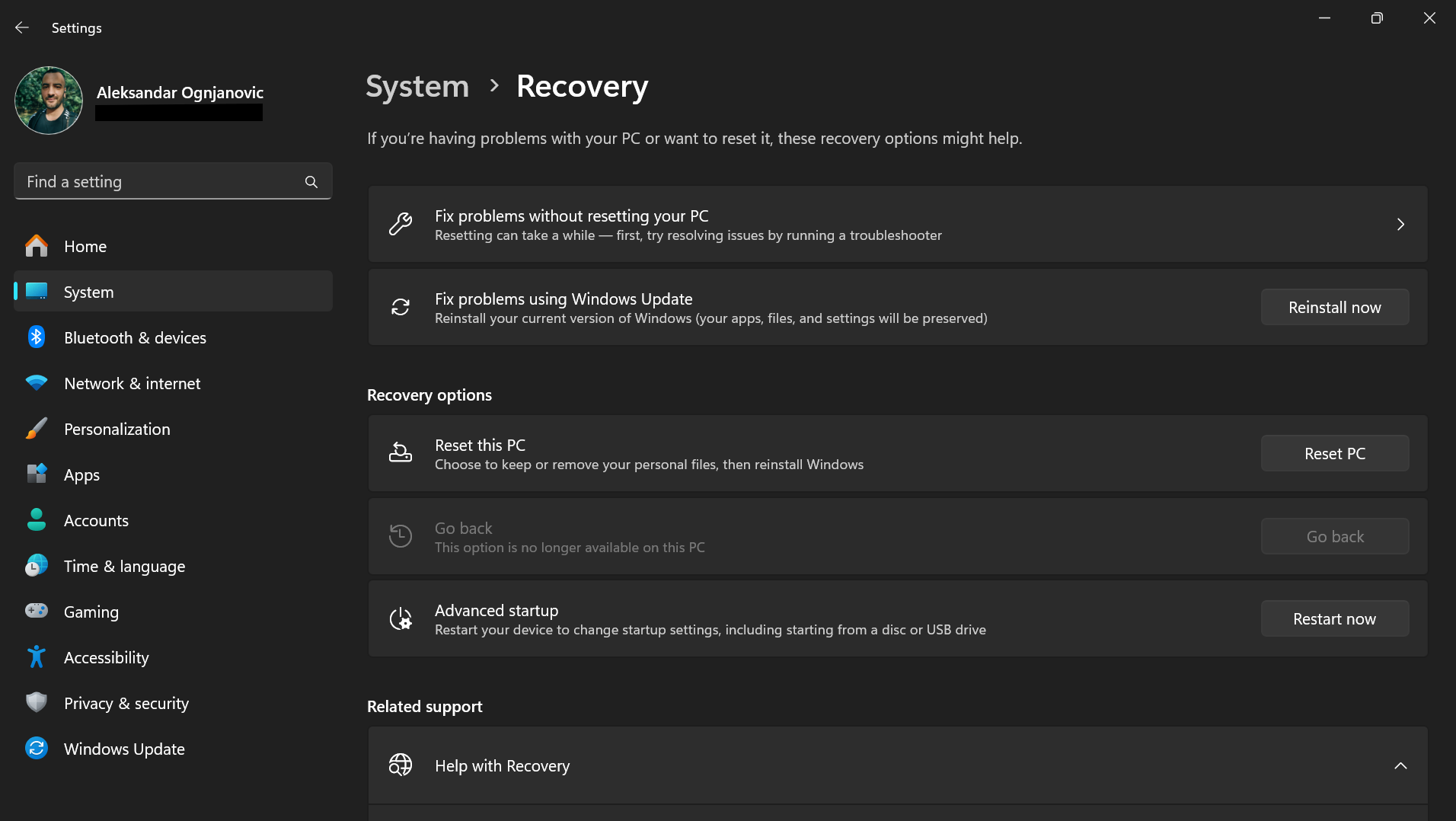Click the Find a setting search box
The height and width of the screenshot is (821, 1456).
point(173,181)
